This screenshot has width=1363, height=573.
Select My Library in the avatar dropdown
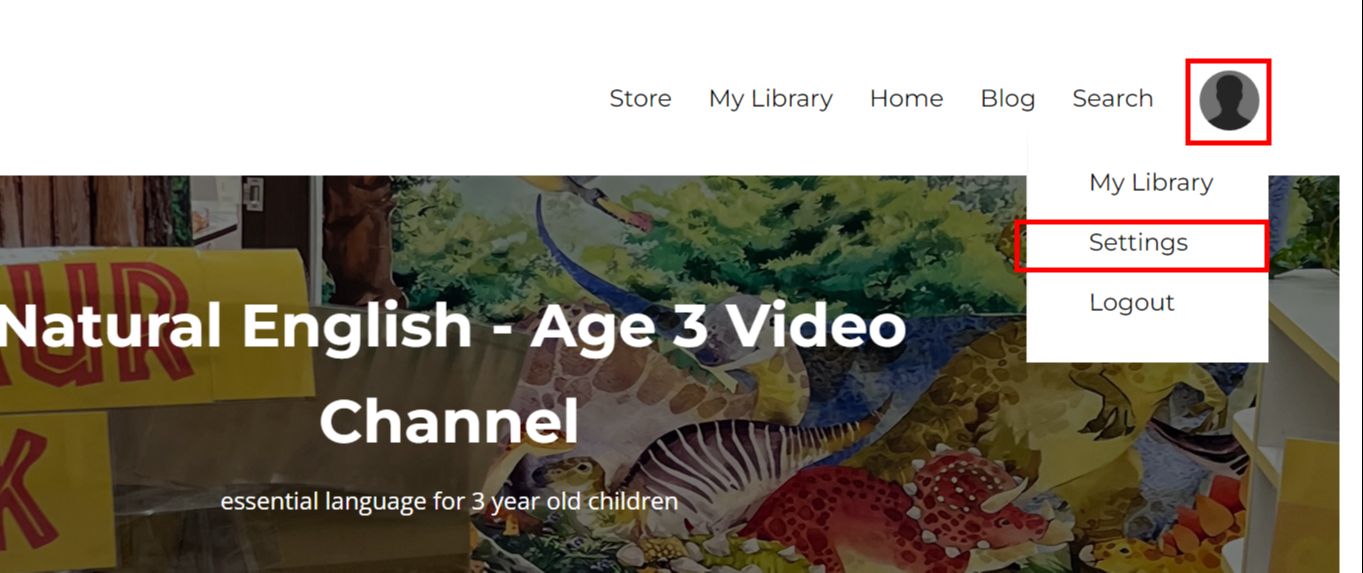(1150, 183)
